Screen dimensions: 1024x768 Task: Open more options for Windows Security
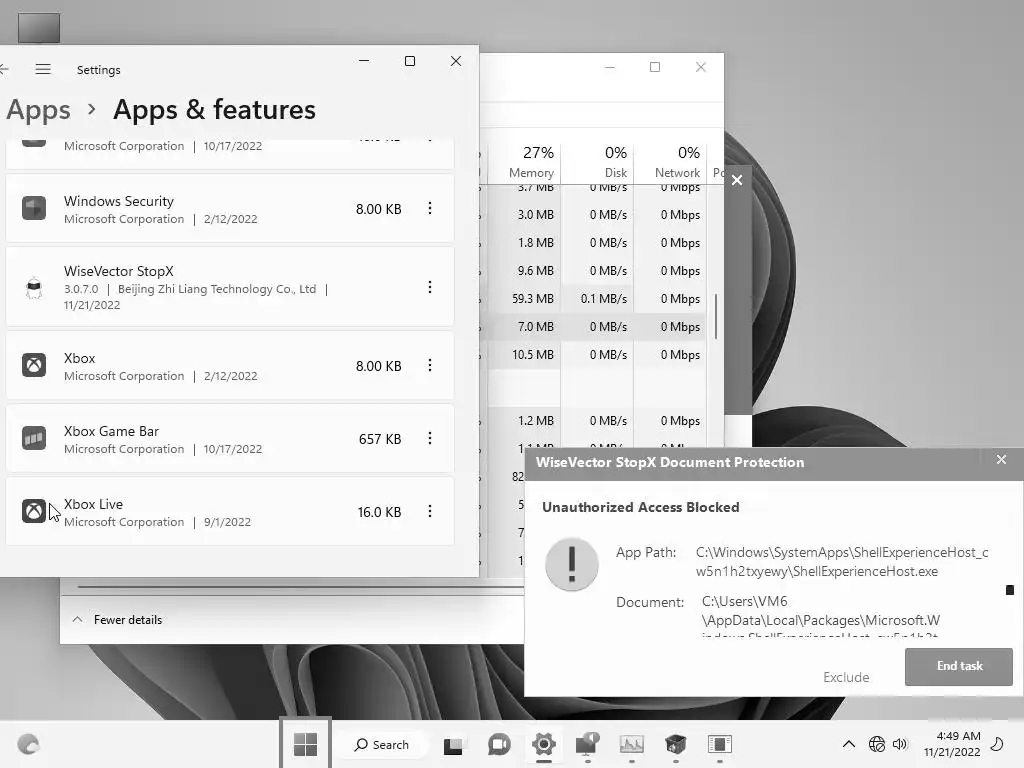click(x=430, y=208)
